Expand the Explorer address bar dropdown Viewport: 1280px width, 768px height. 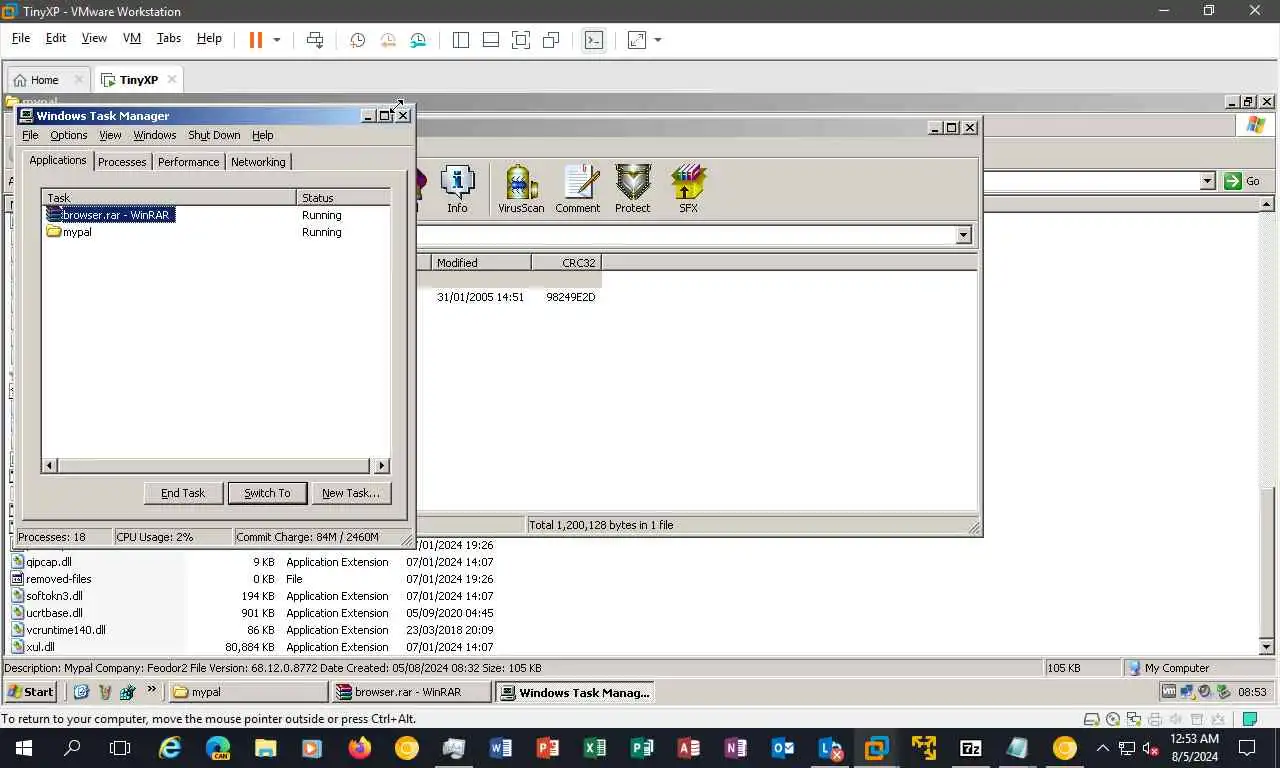[x=1207, y=181]
